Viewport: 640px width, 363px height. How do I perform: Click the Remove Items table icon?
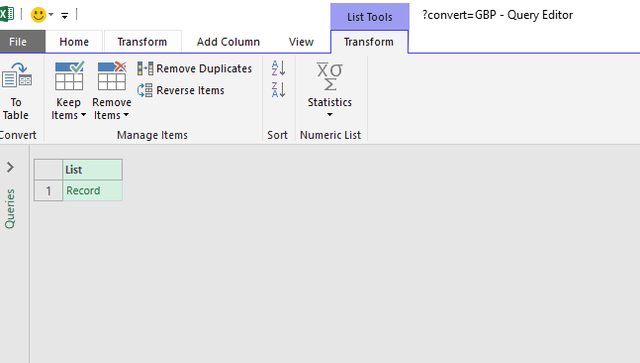(x=111, y=76)
